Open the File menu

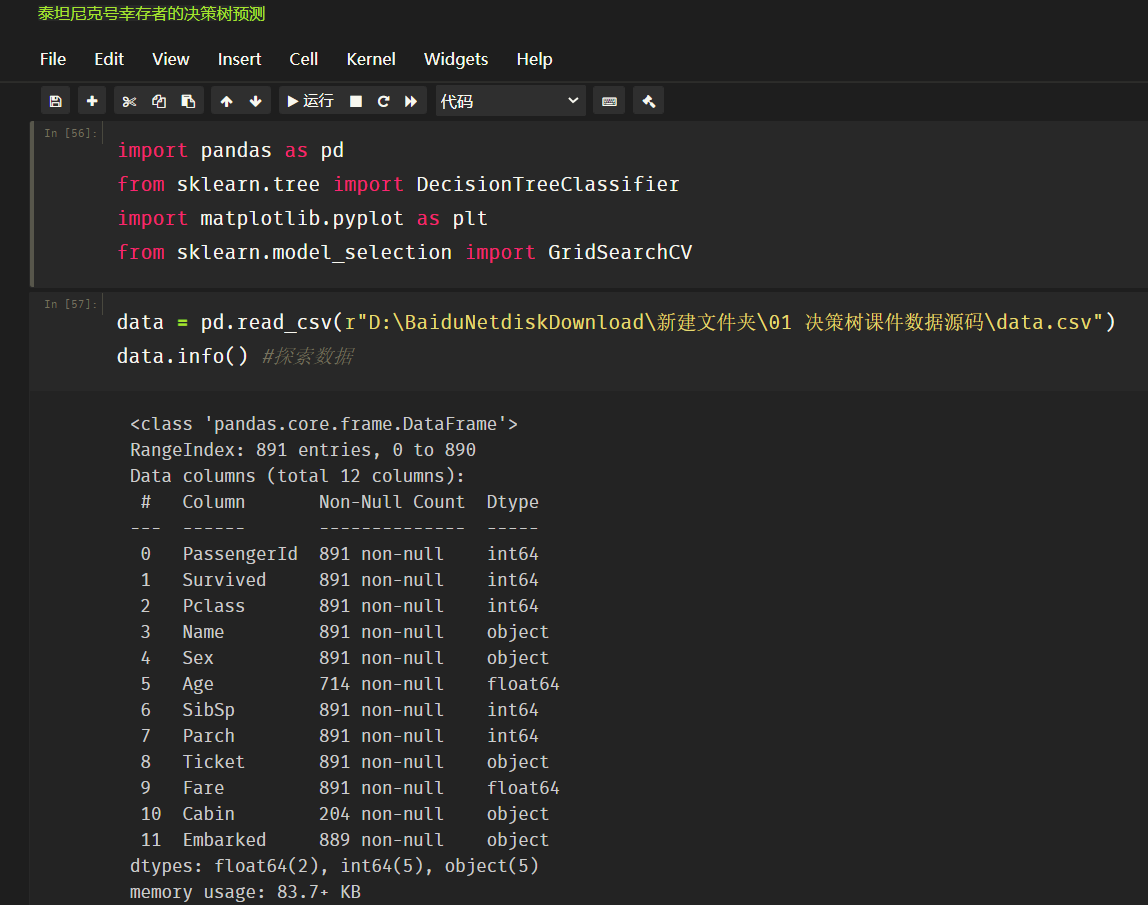[52, 59]
